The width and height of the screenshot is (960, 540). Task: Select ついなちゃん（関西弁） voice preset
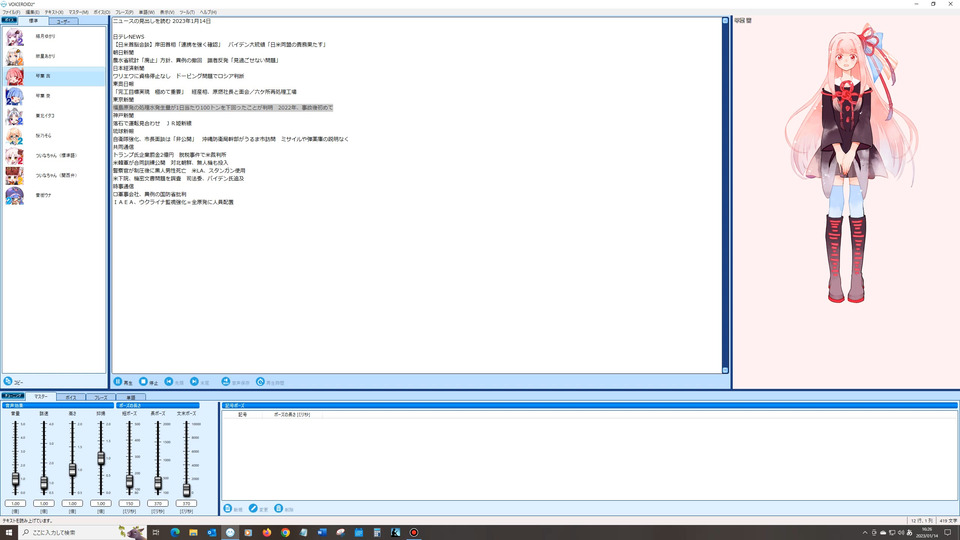point(54,175)
